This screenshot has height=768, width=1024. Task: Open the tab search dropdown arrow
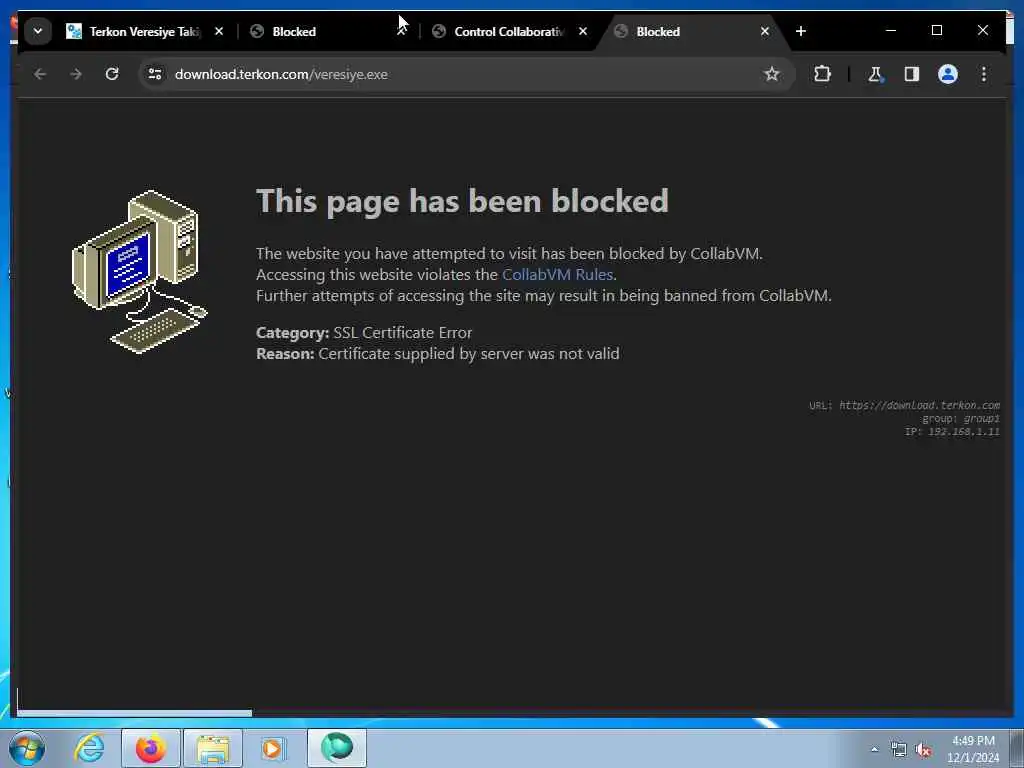pyautogui.click(x=38, y=31)
